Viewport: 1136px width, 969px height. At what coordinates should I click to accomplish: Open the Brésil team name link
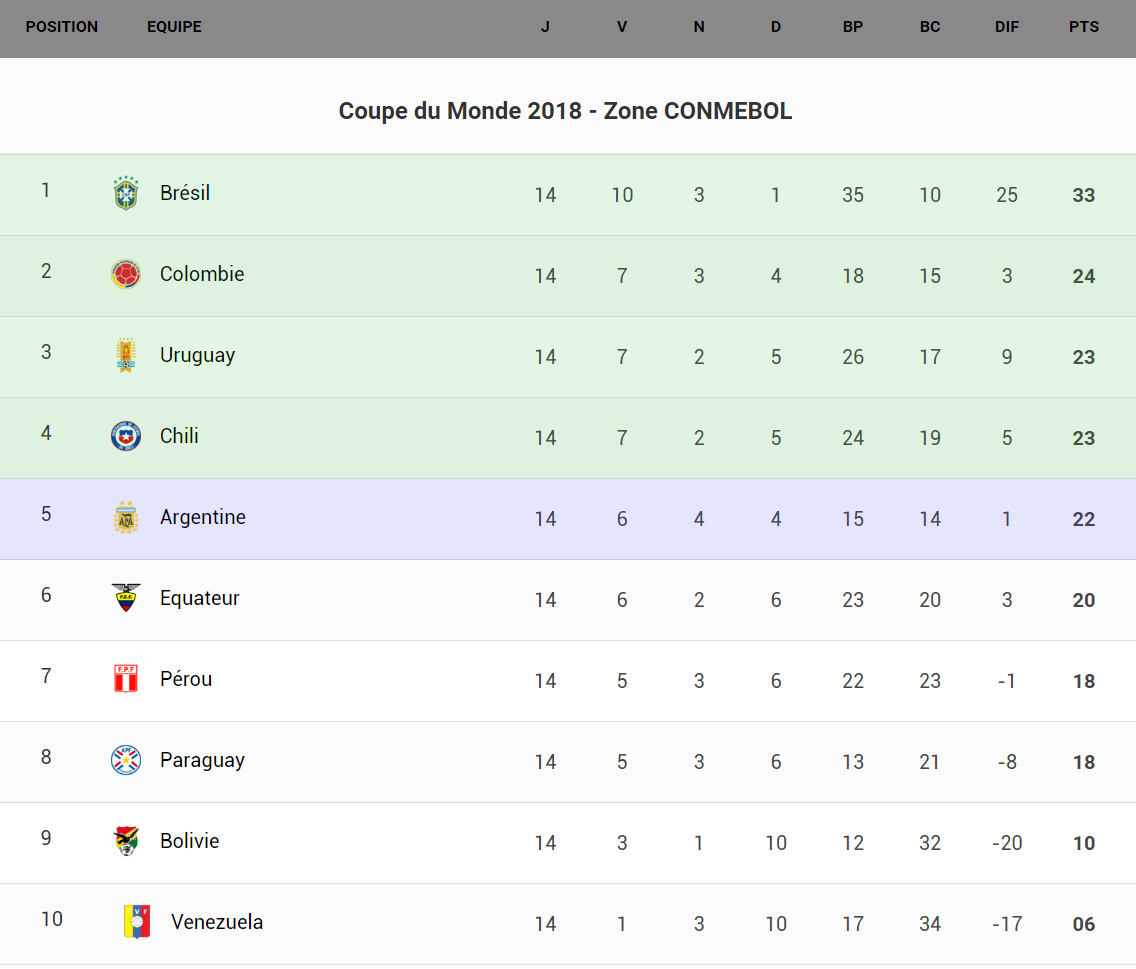coord(185,193)
